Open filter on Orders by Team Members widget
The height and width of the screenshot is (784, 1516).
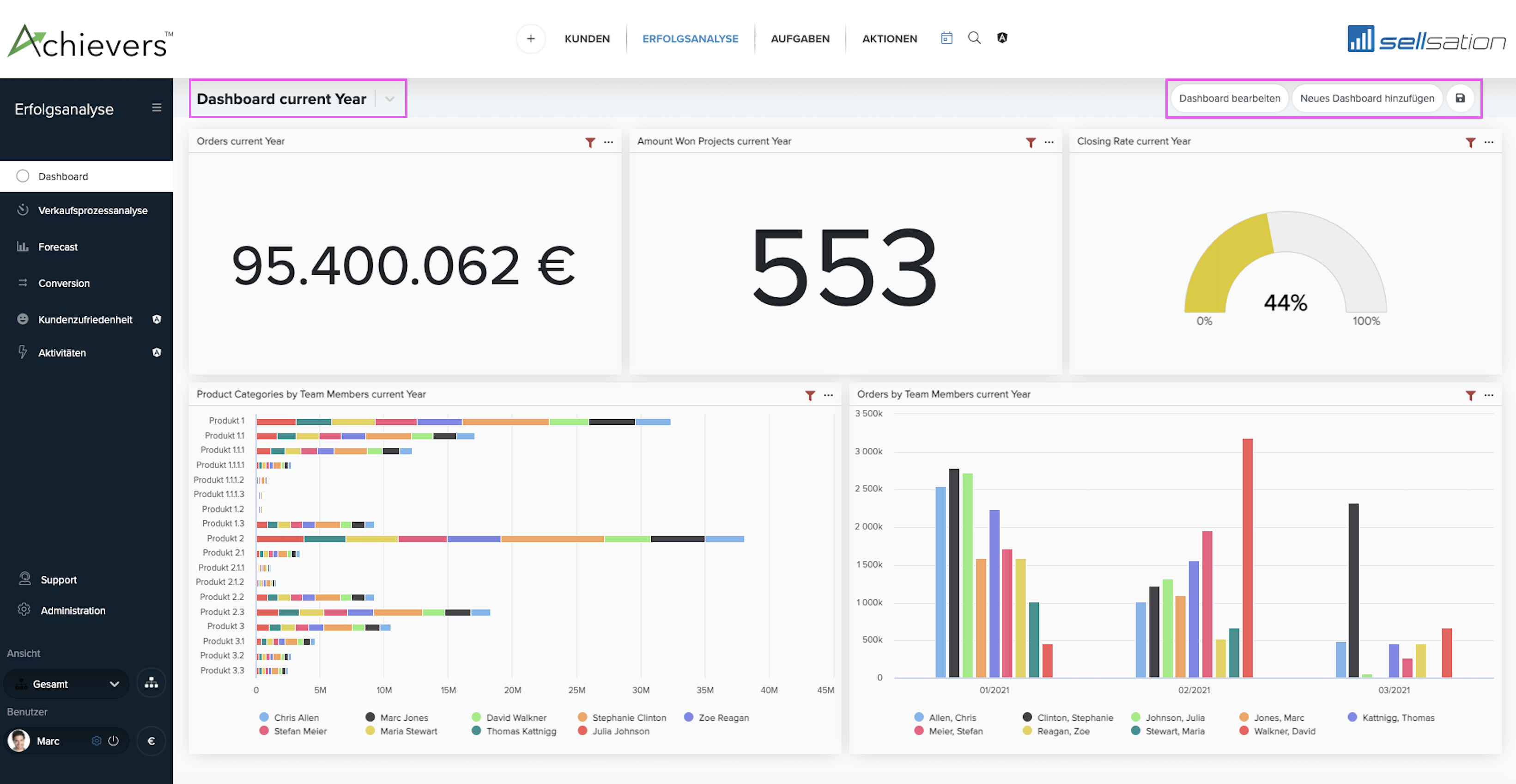point(1470,395)
